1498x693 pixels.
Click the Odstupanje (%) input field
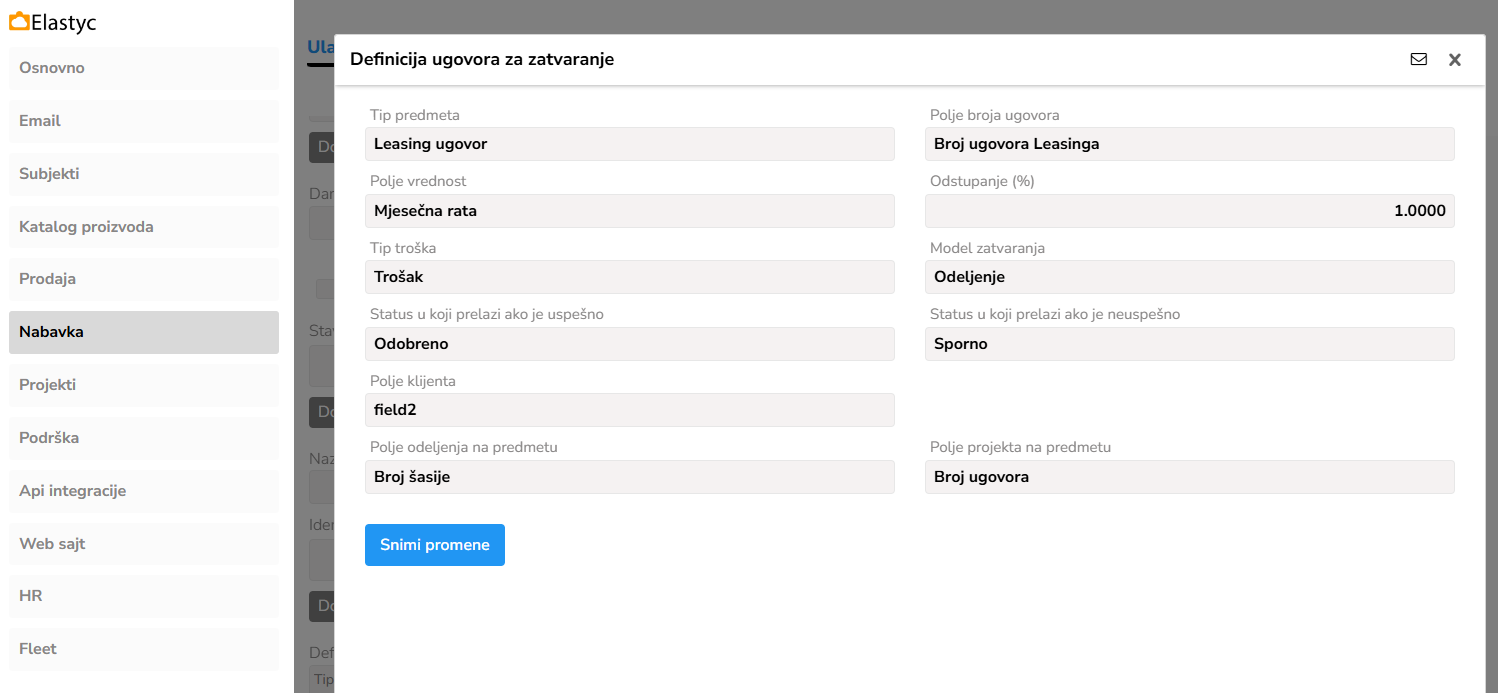click(x=1189, y=211)
